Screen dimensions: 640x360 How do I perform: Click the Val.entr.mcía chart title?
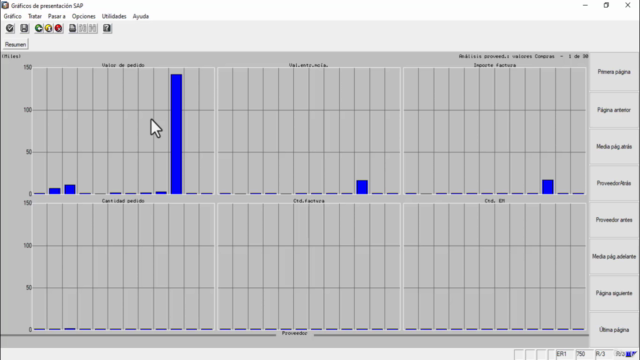309,65
